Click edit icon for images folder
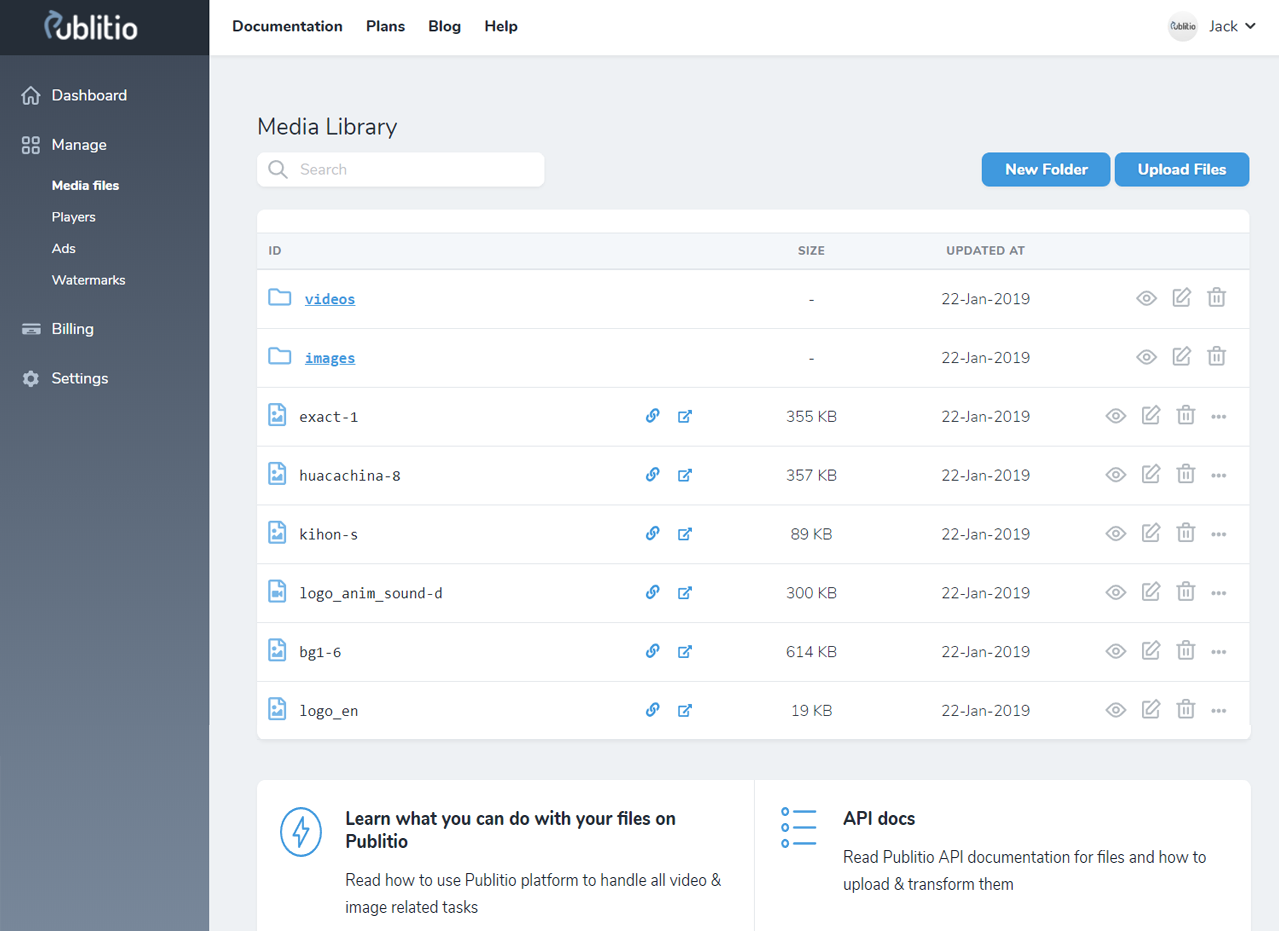Image resolution: width=1279 pixels, height=931 pixels. click(x=1181, y=357)
